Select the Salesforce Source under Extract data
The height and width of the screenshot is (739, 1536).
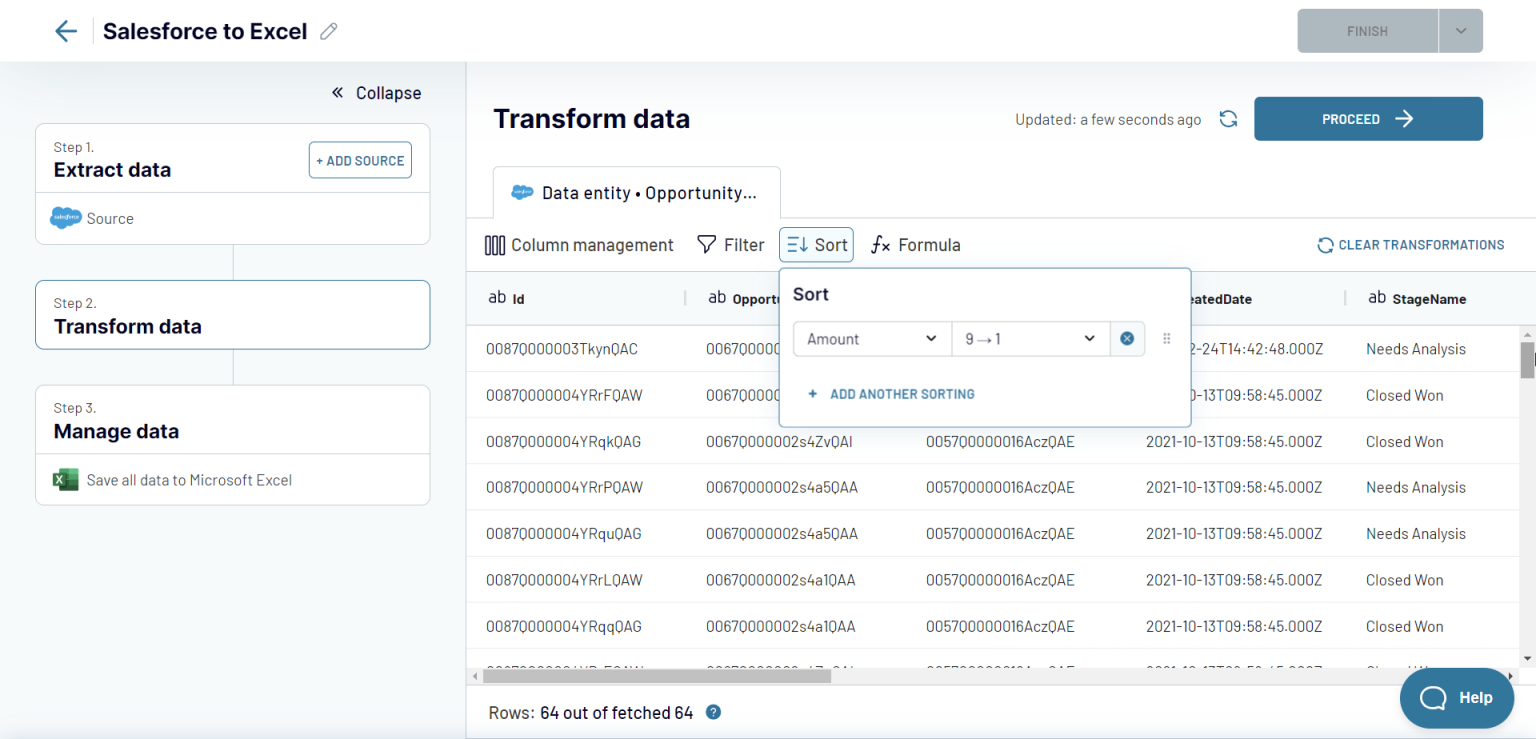110,218
